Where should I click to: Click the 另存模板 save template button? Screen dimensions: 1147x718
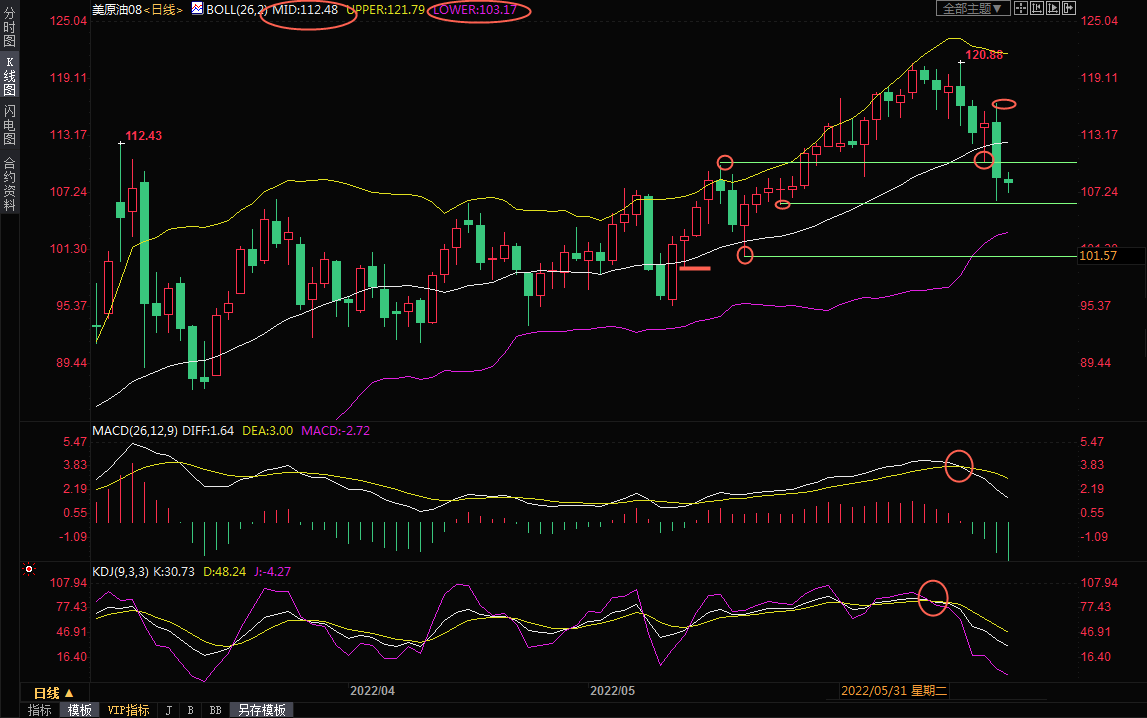261,710
